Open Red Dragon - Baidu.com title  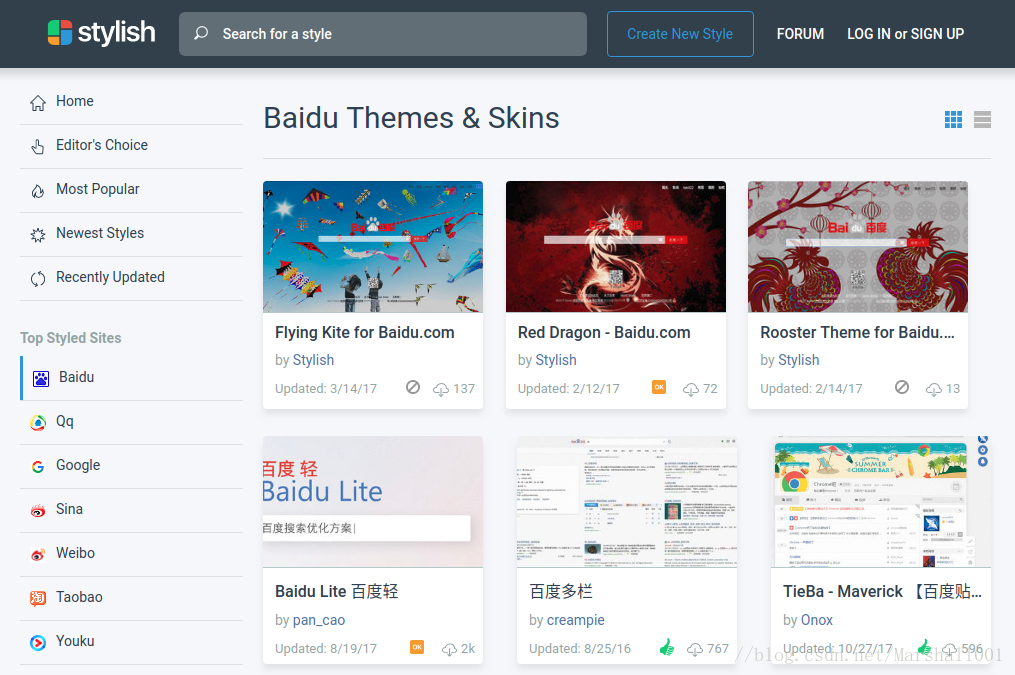[x=604, y=333]
